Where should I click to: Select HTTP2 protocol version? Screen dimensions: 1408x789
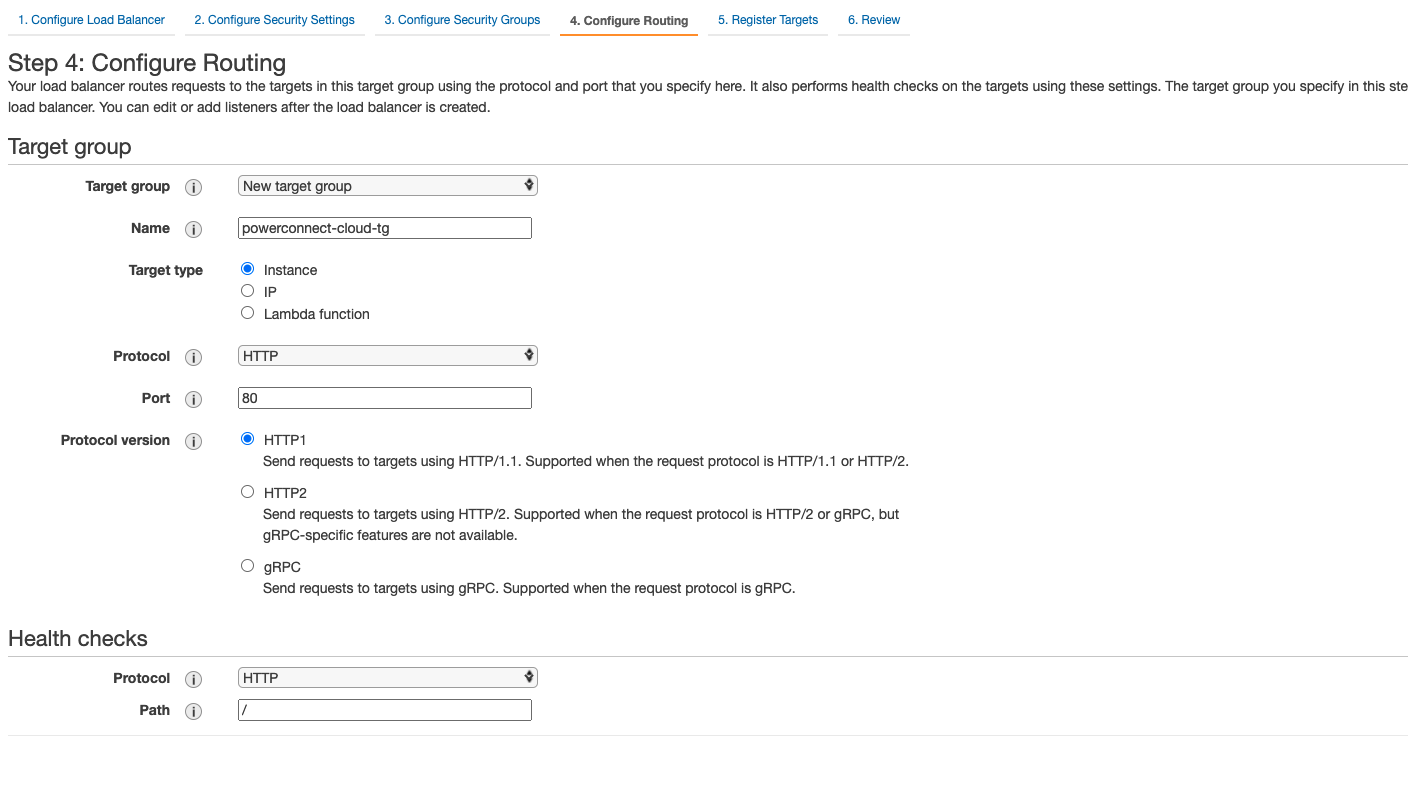tap(248, 492)
